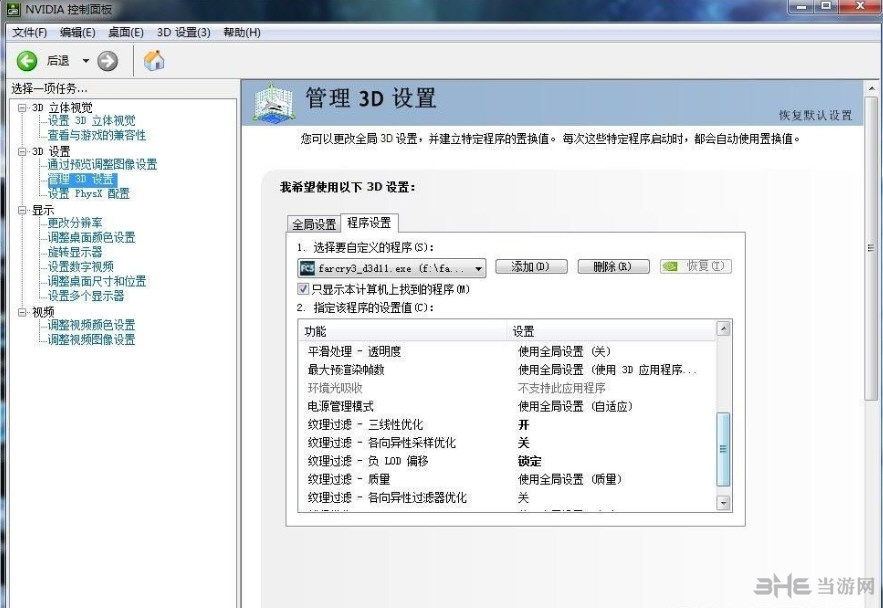The image size is (883, 608).
Task: Click 使用全局设置 (自适应) value
Action: point(575,406)
